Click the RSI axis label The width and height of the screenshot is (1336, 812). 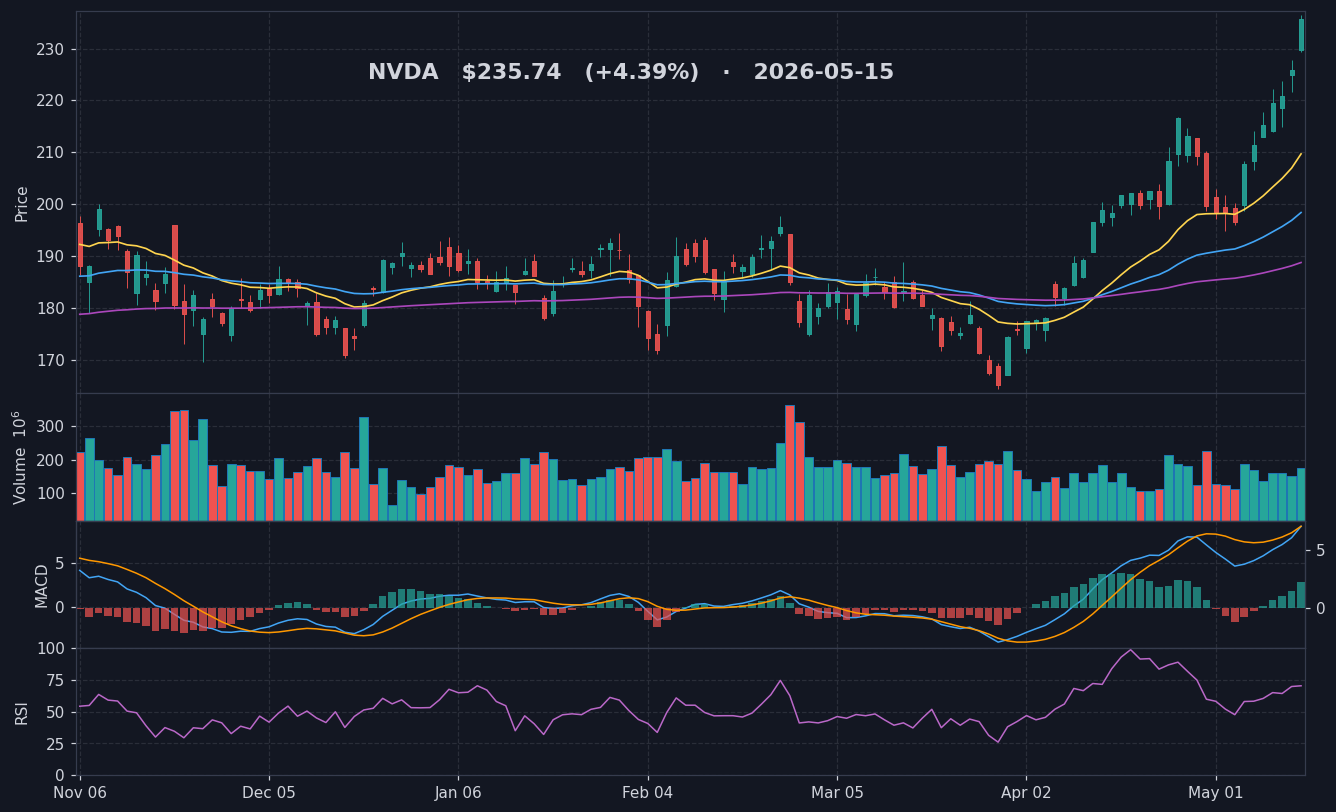coord(22,712)
